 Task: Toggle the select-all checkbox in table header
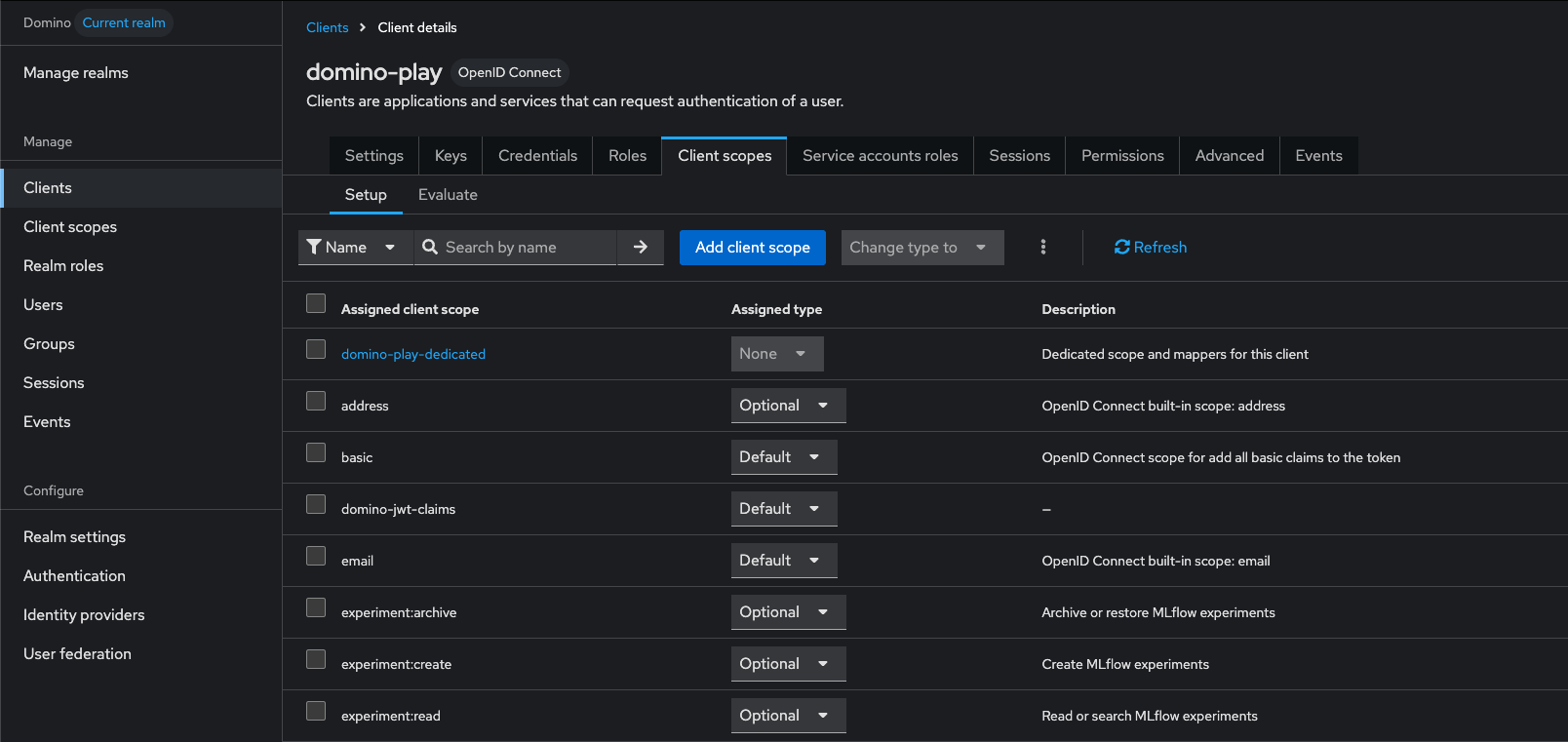click(316, 303)
